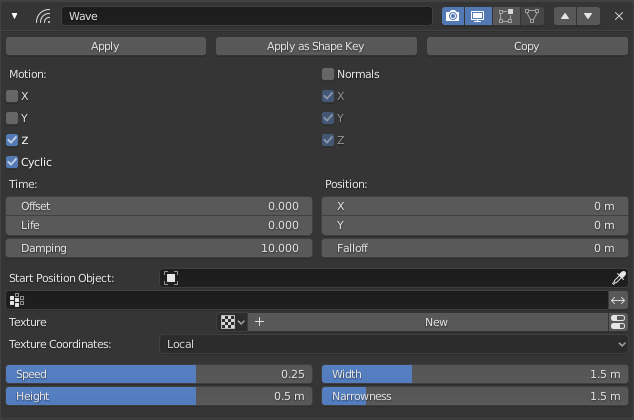Click the New texture button
Screen dimensions: 634x420
(x=428, y=322)
